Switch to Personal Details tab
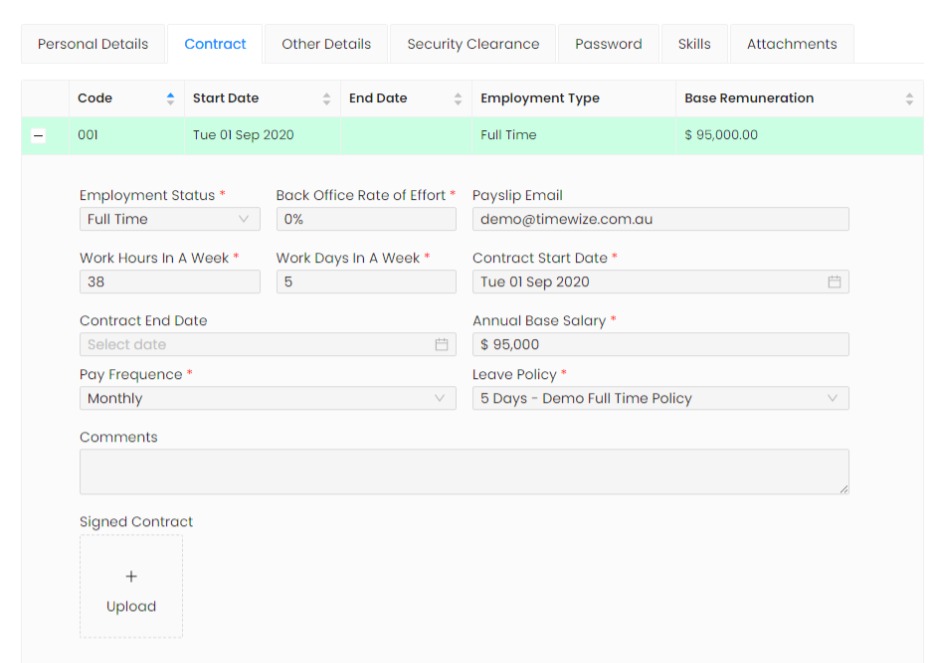Screen dimensions: 936x663 click(x=93, y=45)
